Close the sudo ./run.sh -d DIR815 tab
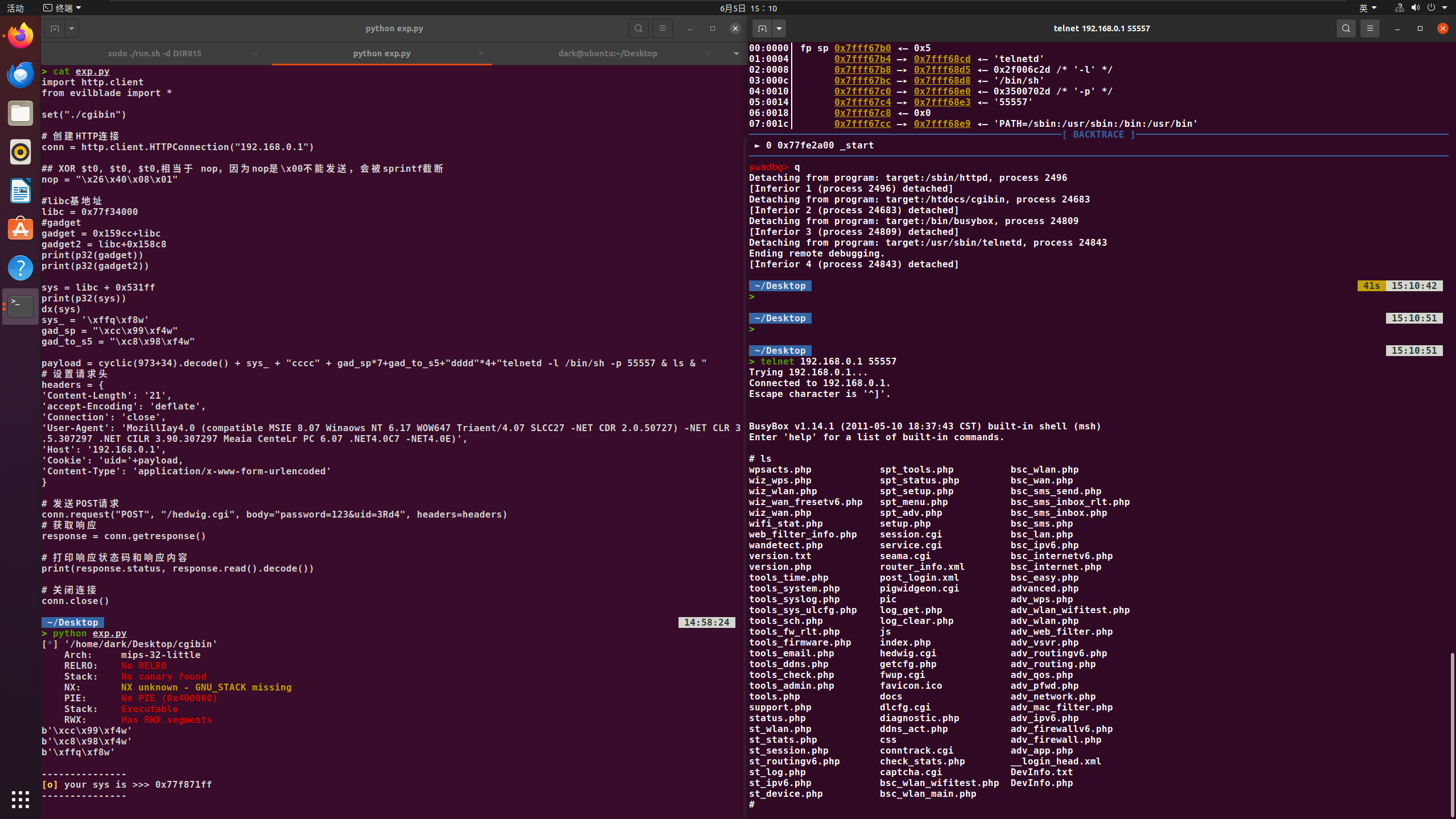Viewport: 1456px width, 819px height. point(255,53)
